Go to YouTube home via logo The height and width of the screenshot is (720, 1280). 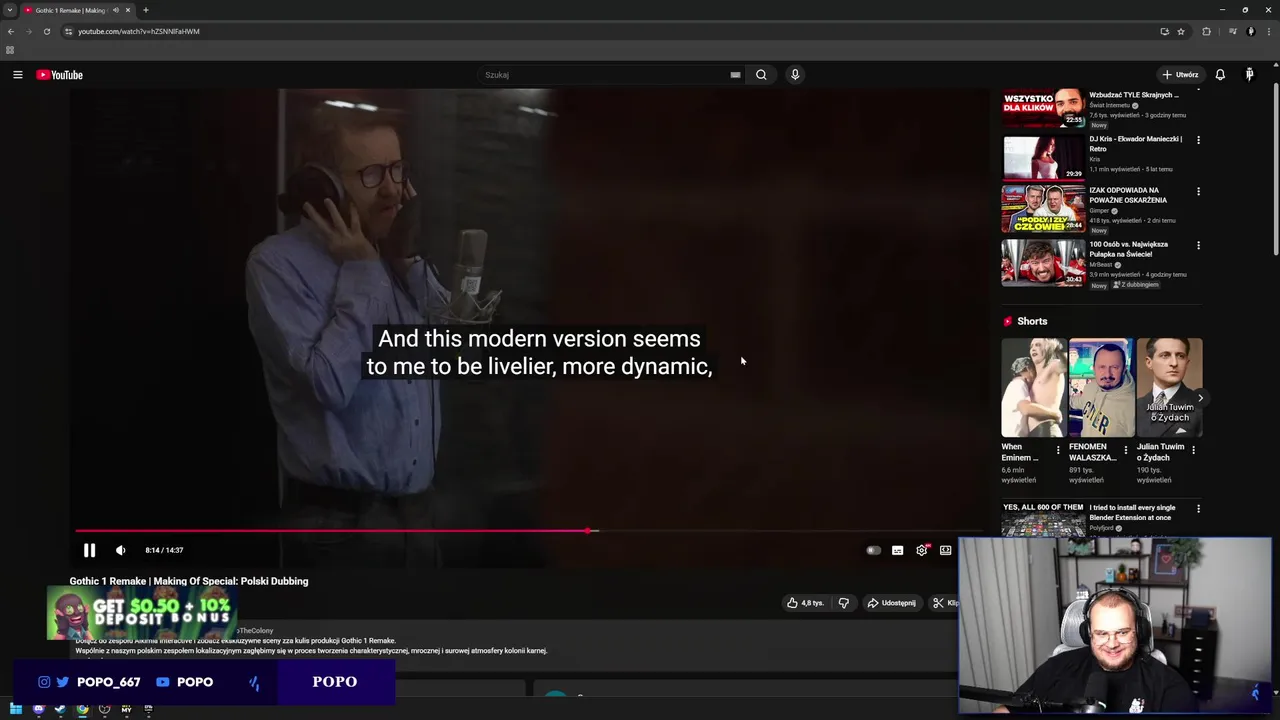(x=60, y=75)
